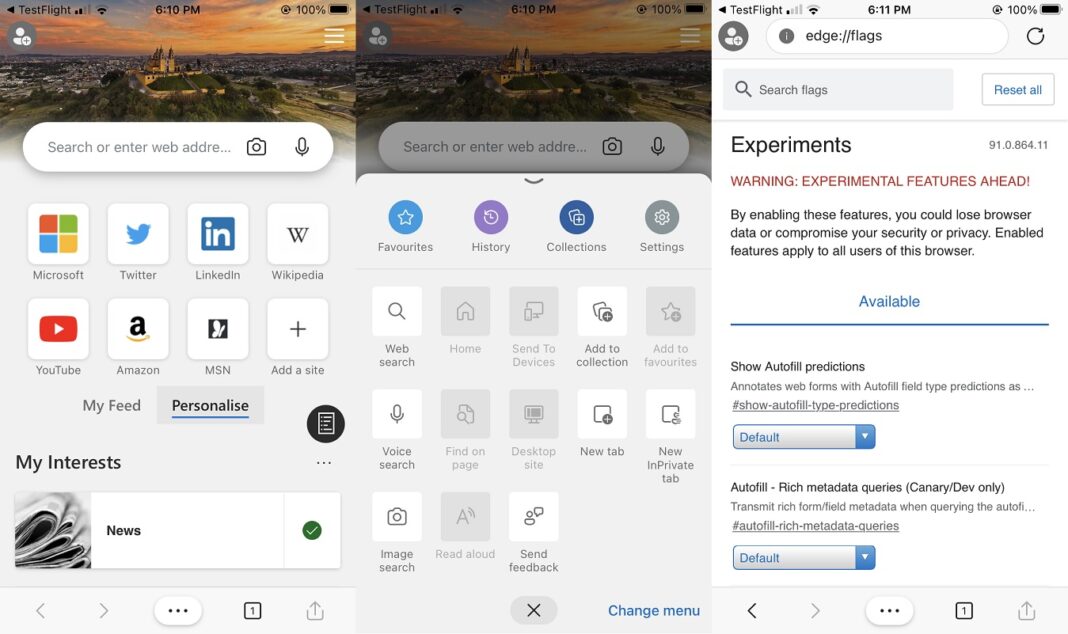Switch to the My Feed tab

[112, 405]
